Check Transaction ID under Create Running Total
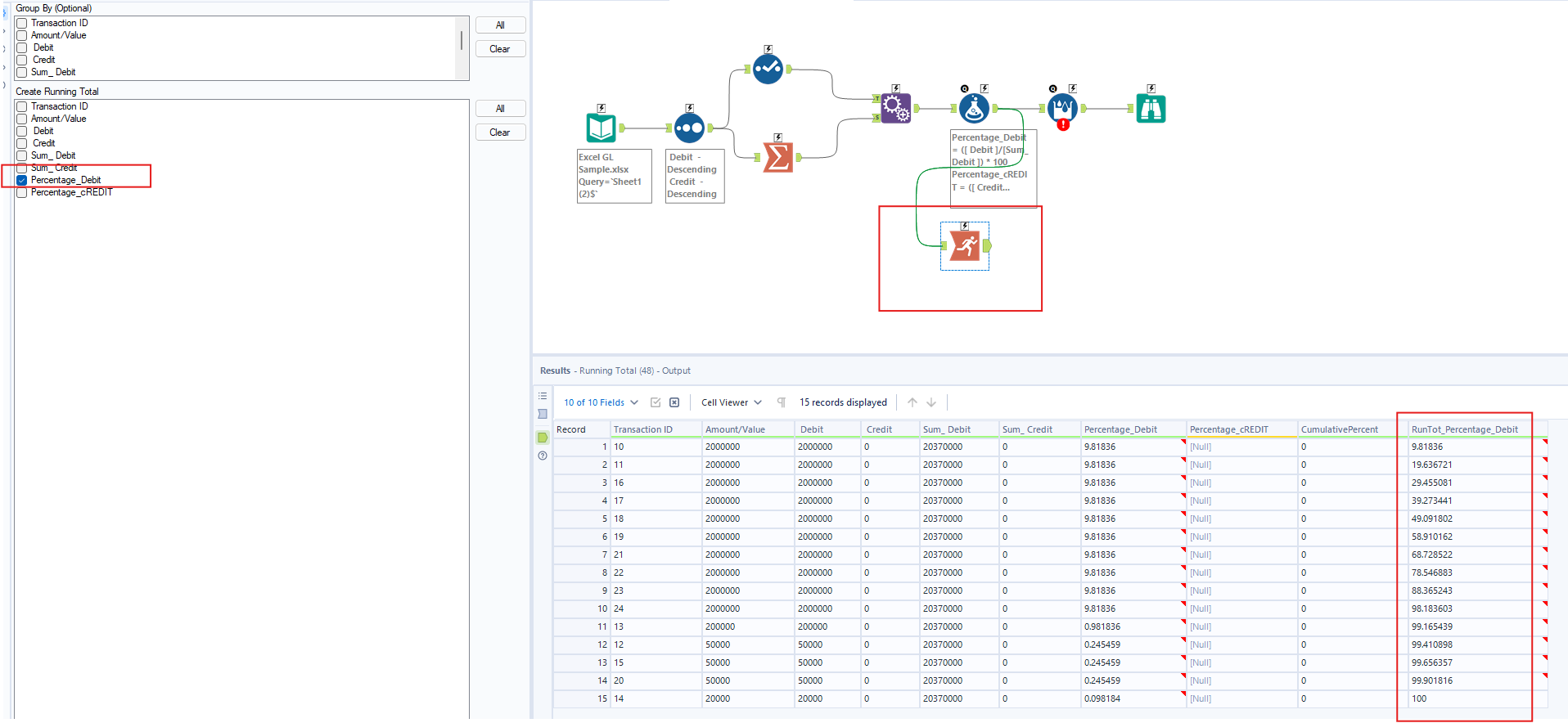The image size is (1568, 723). (x=22, y=106)
